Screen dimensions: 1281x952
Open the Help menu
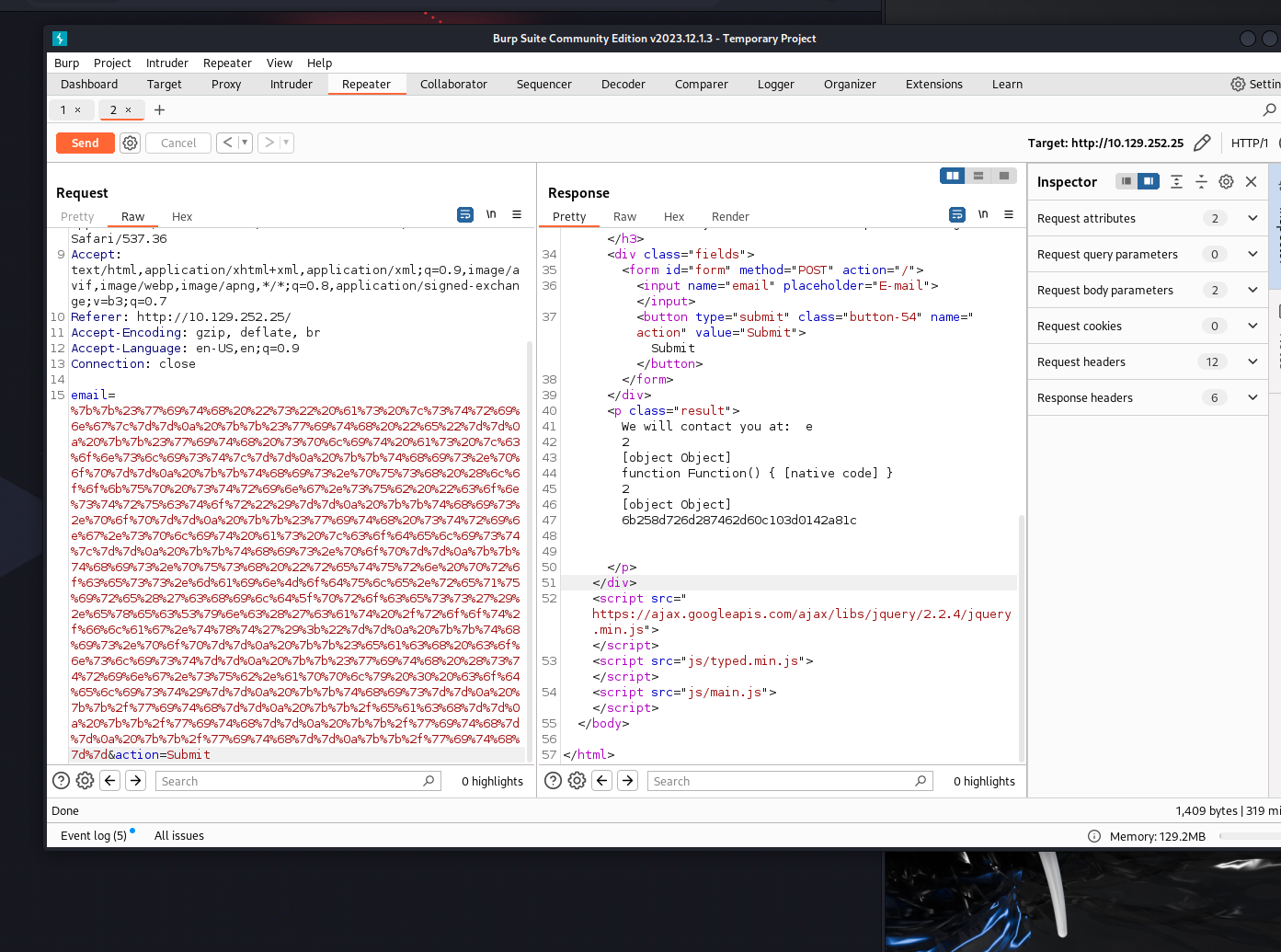pyautogui.click(x=319, y=63)
